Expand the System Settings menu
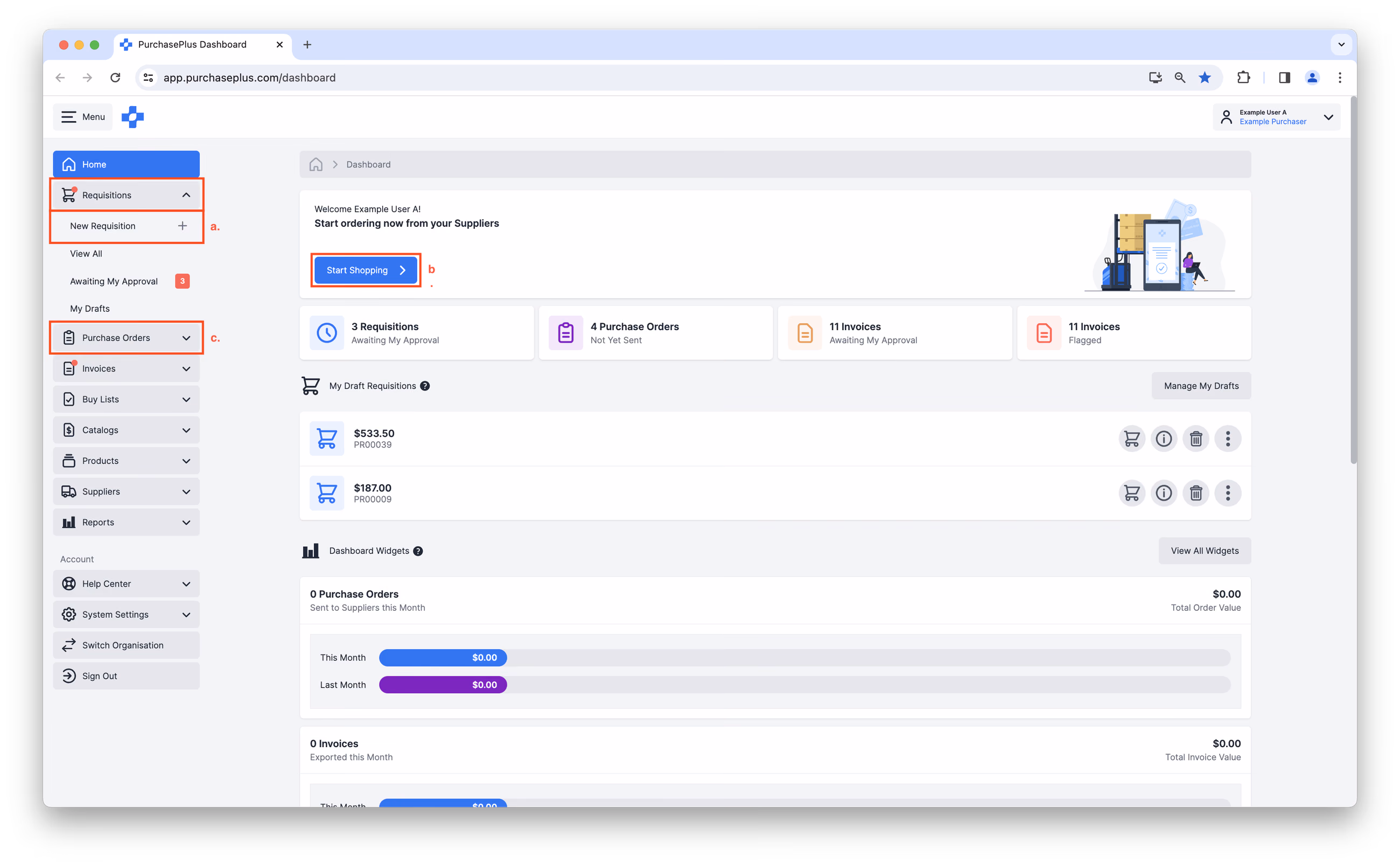 [x=126, y=615]
